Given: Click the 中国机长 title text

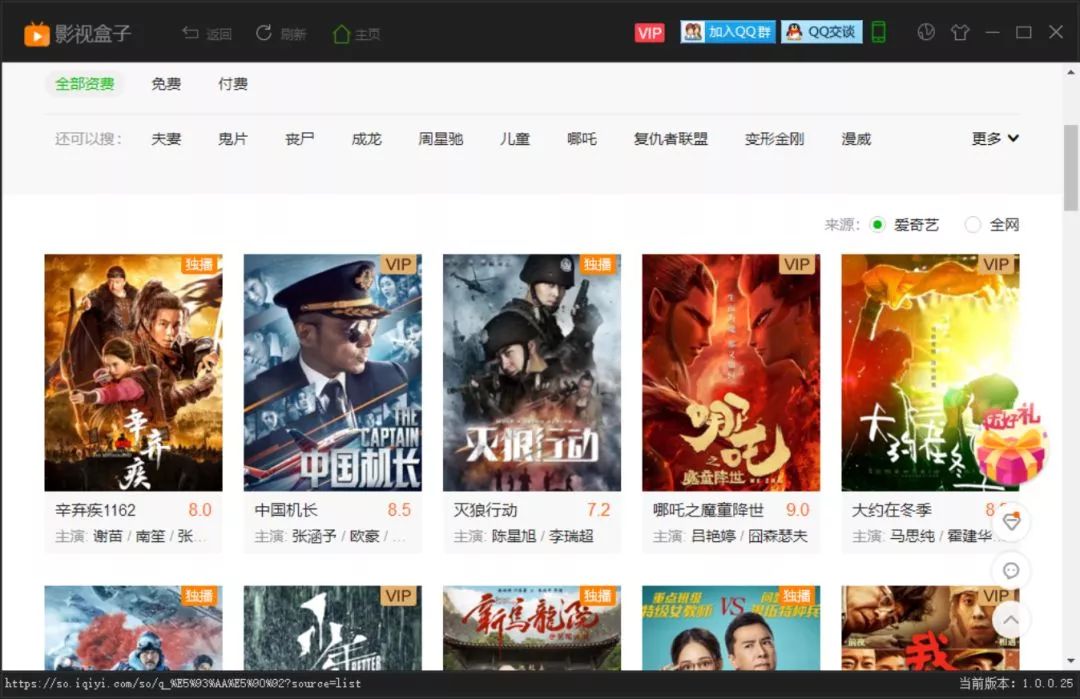Looking at the screenshot, I should 286,510.
